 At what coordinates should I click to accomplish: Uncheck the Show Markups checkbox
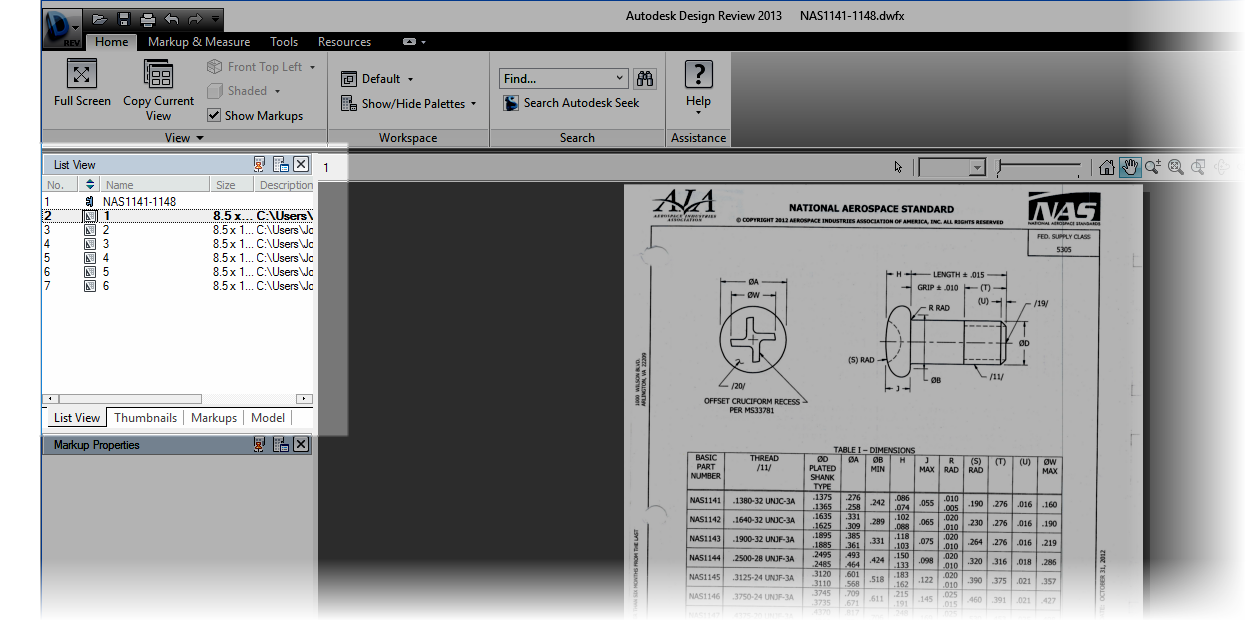click(x=214, y=115)
